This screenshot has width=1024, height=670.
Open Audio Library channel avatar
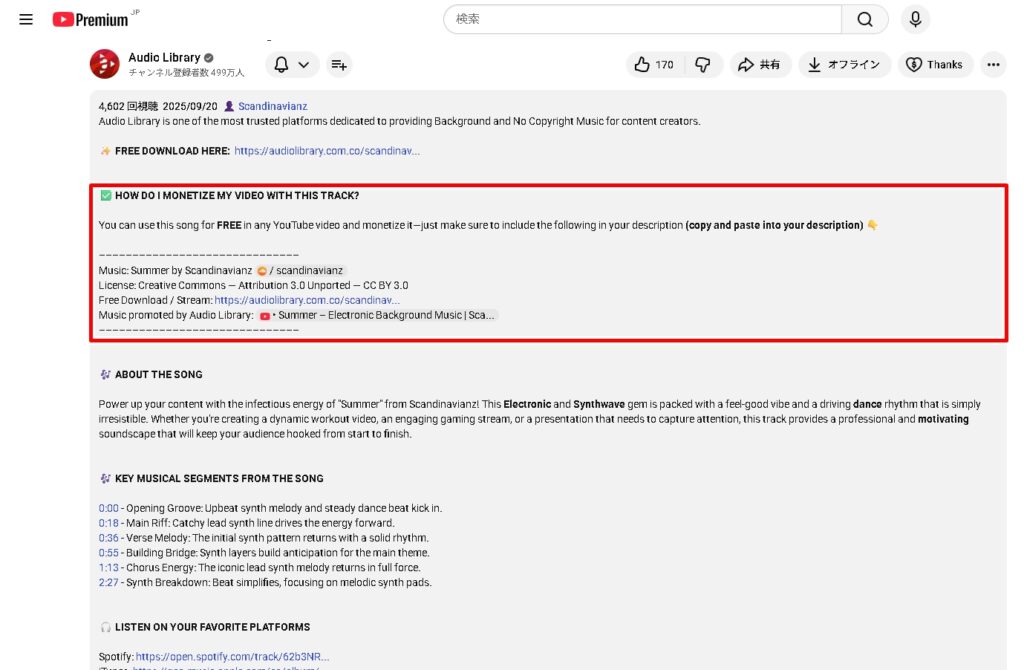pyautogui.click(x=105, y=65)
